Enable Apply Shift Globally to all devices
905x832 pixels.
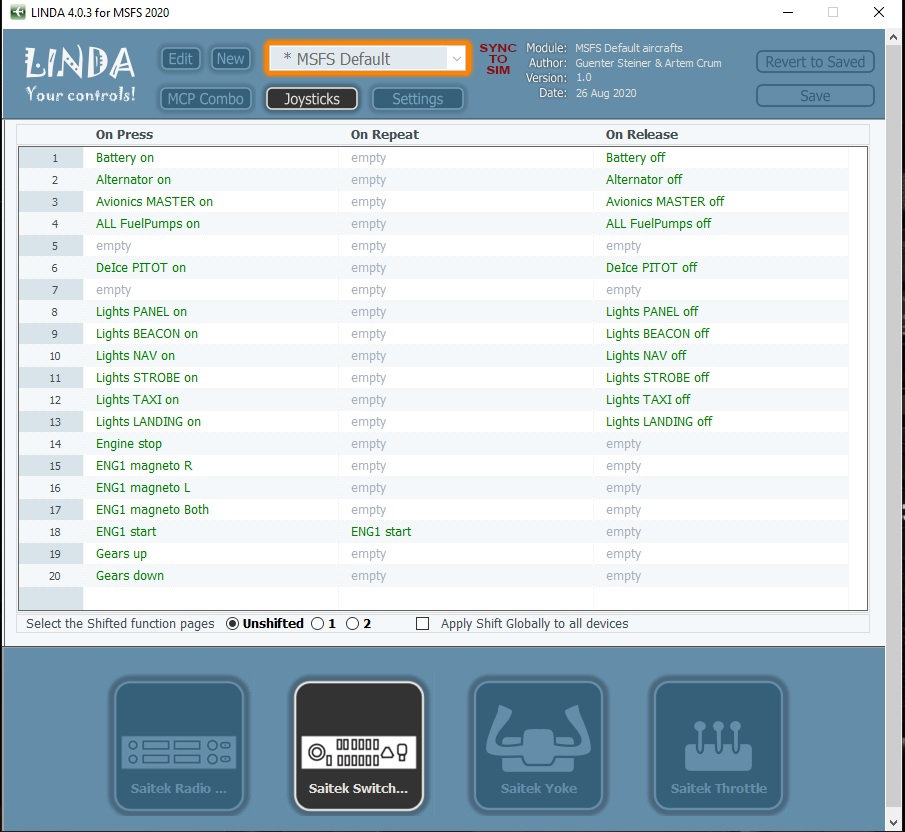(422, 624)
